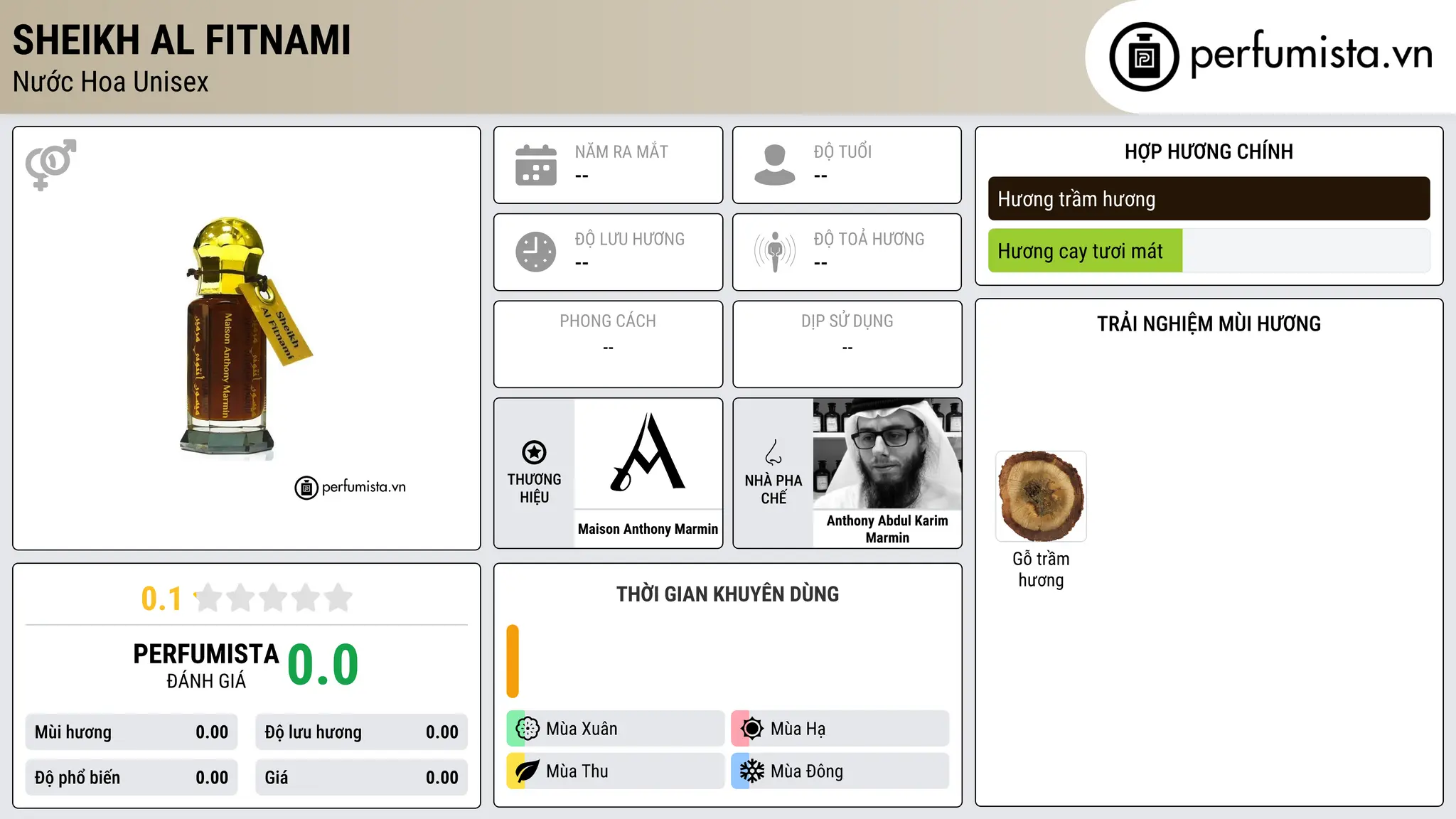View the Sheikh Al Fitnami bottle image
Viewport: 1456px width, 819px height.
click(246, 338)
